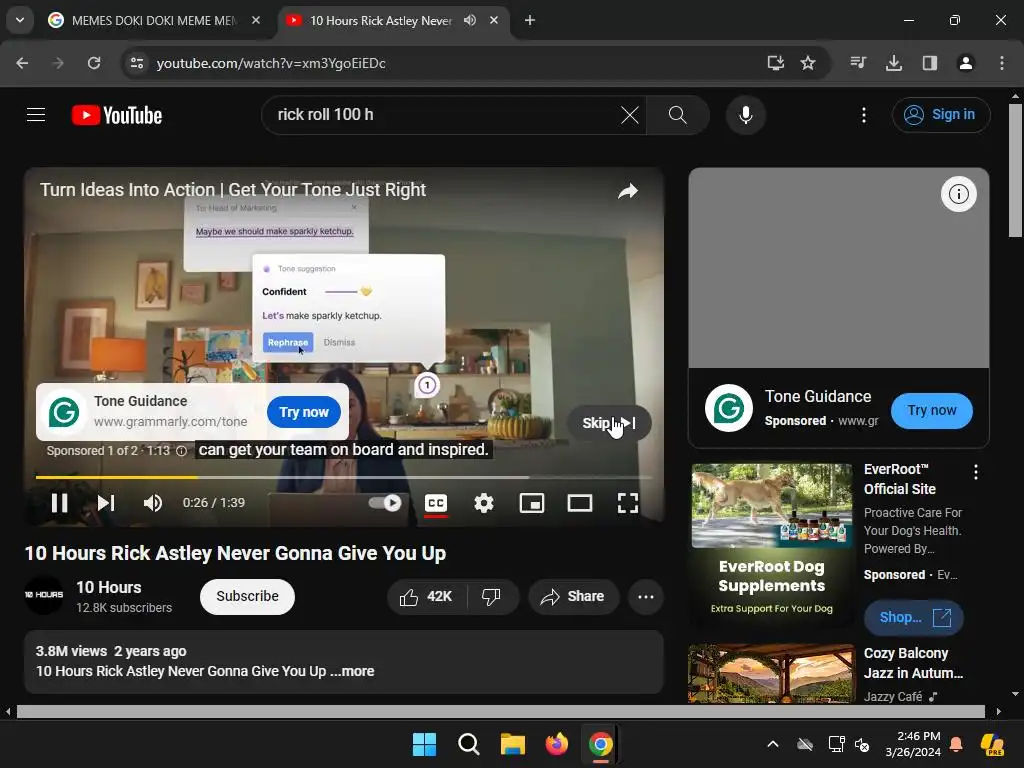1024x768 pixels.
Task: Share the ad via the arrow icon
Action: pyautogui.click(x=628, y=191)
